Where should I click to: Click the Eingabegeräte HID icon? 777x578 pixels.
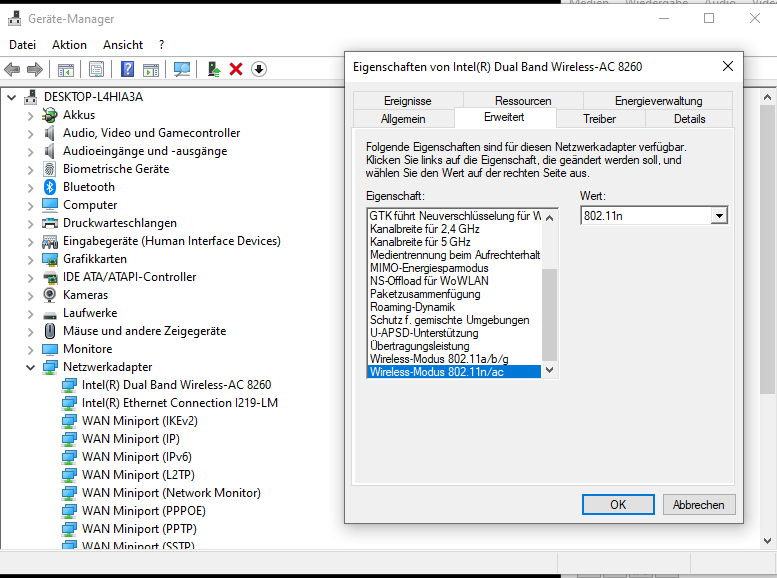coord(50,241)
